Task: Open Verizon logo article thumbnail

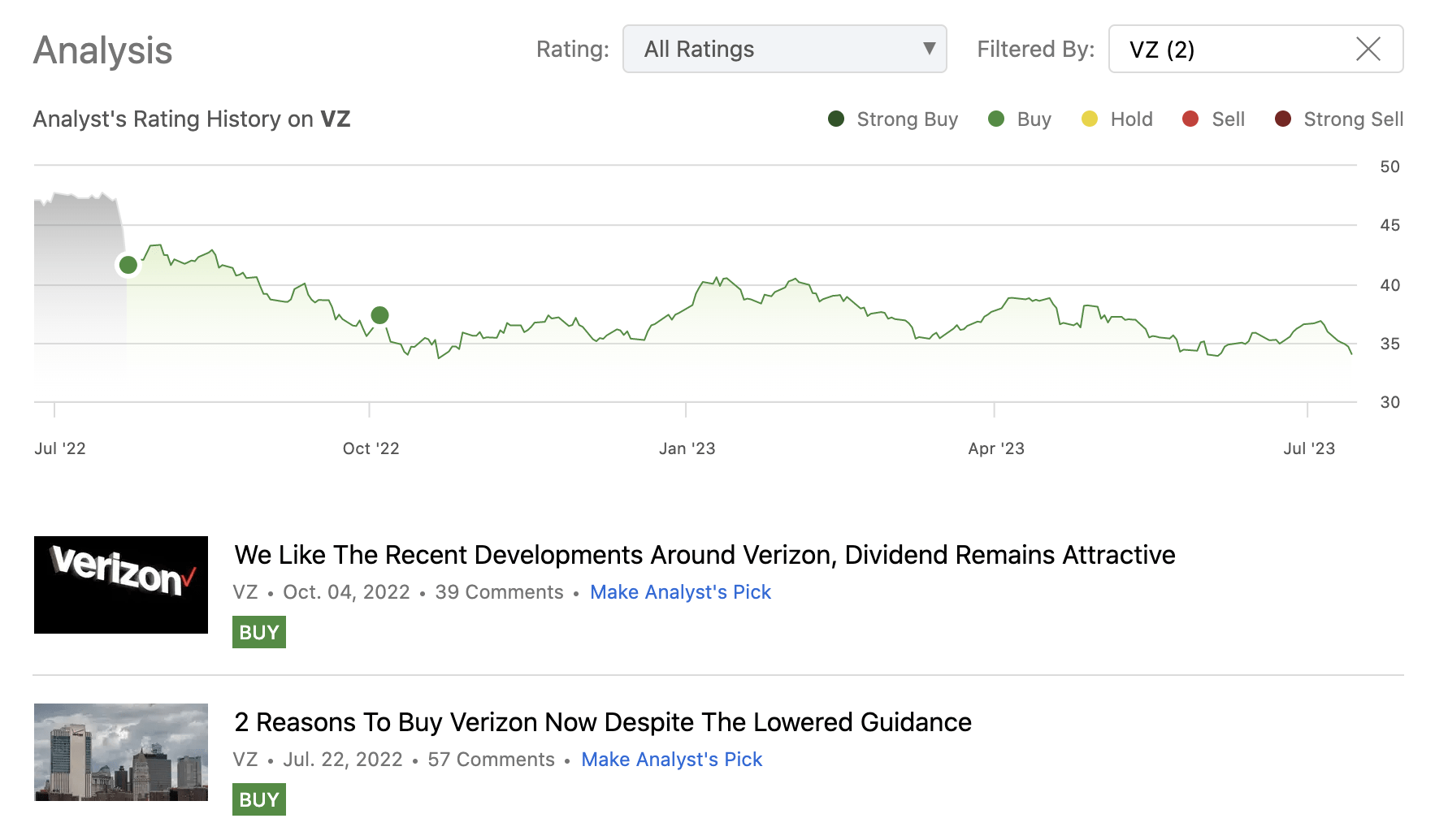Action: click(121, 585)
